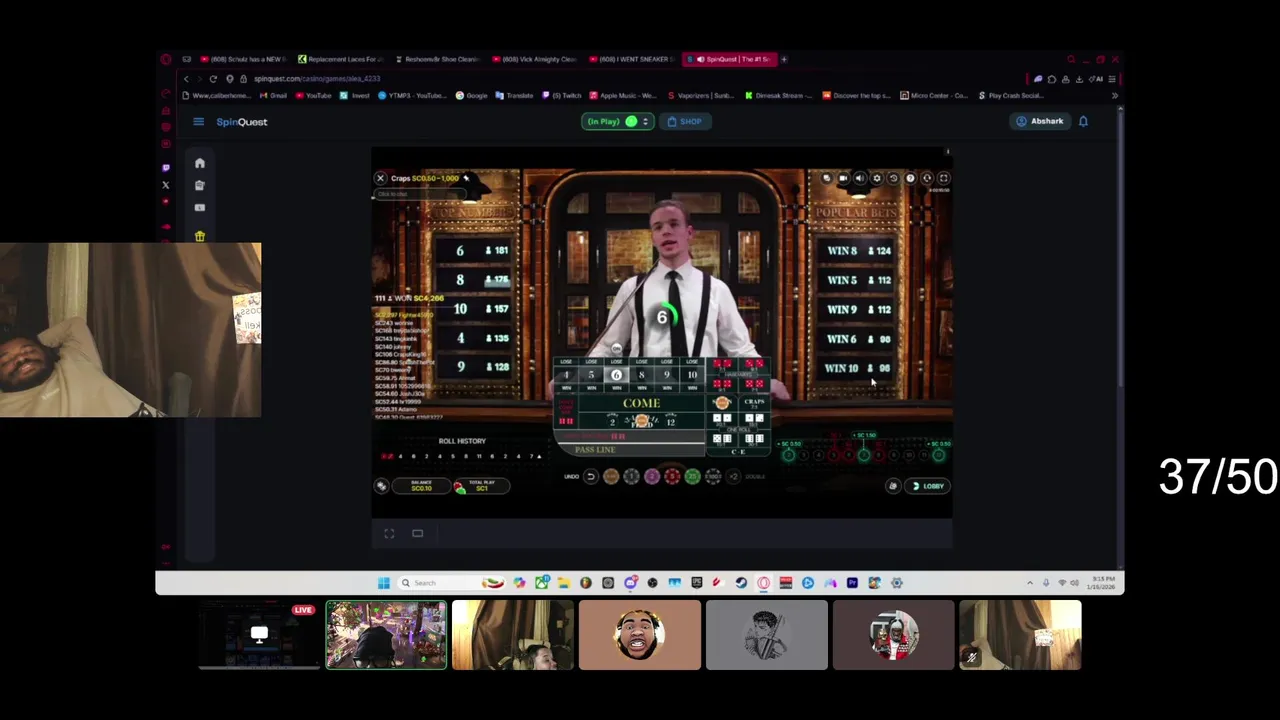Open the SHOP button
This screenshot has height=720, width=1280.
coord(685,121)
